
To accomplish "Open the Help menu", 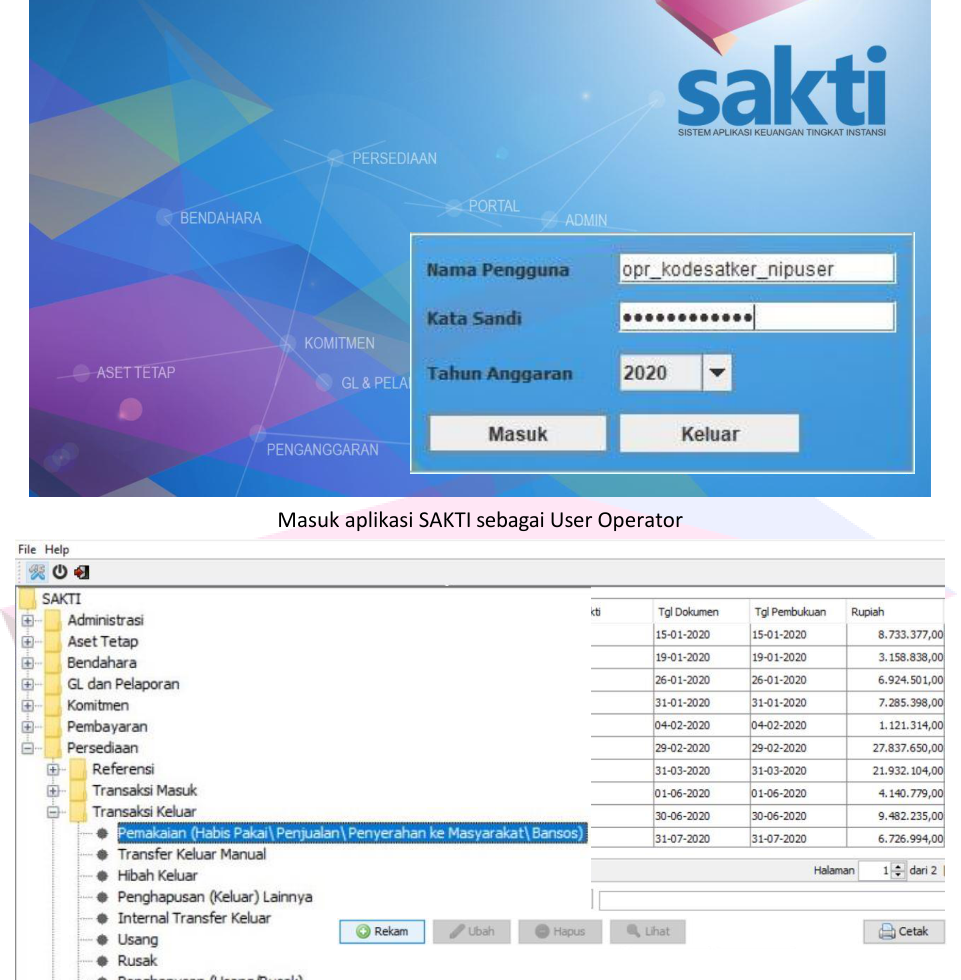I will pos(58,550).
